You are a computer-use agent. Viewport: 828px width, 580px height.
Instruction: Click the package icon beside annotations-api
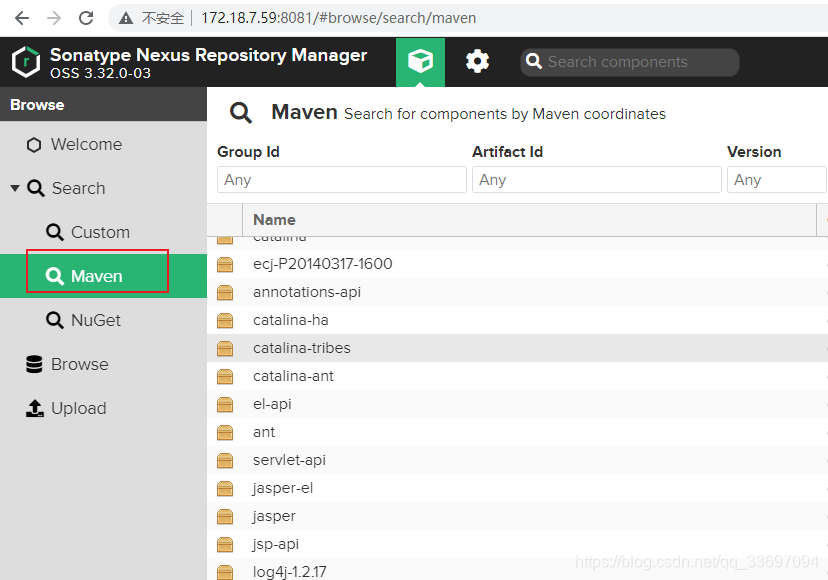coord(225,292)
